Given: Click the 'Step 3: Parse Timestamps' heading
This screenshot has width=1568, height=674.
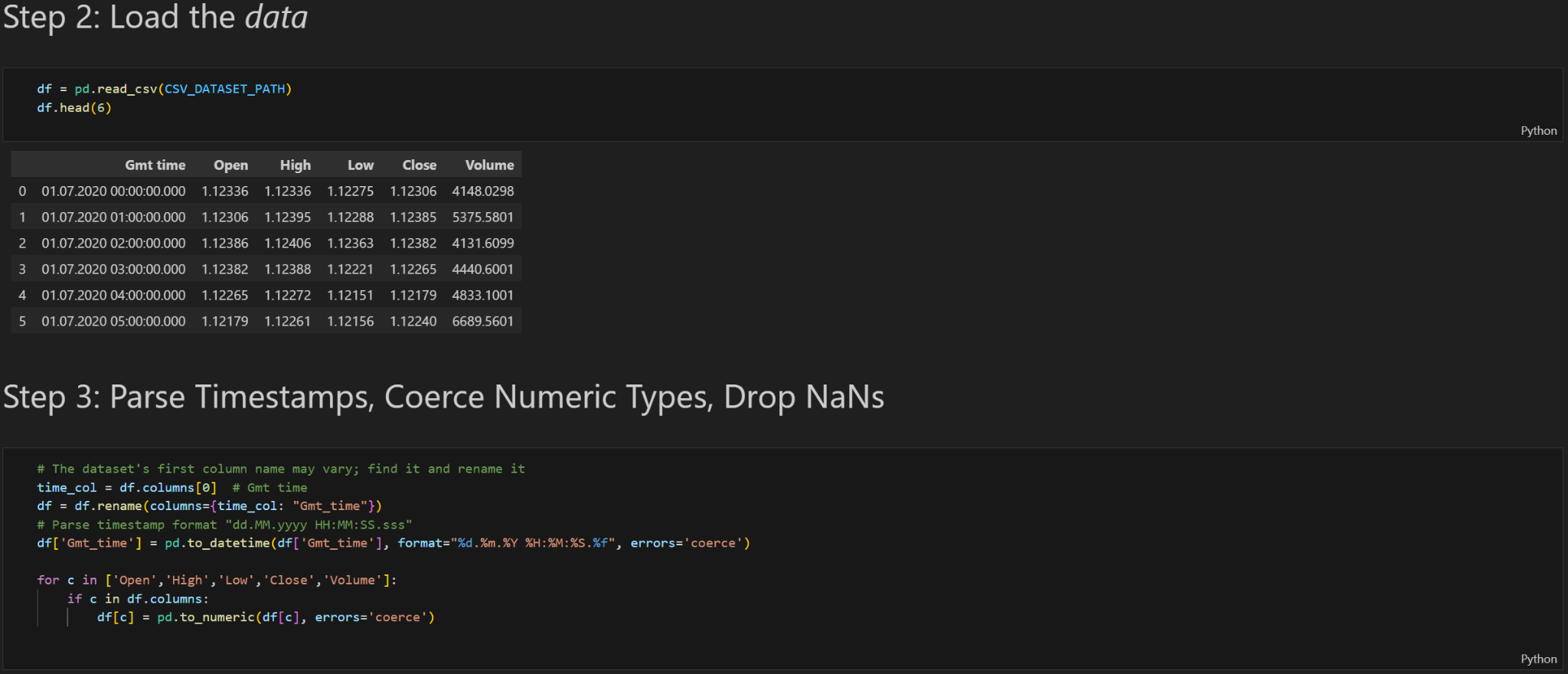Looking at the screenshot, I should click(443, 397).
